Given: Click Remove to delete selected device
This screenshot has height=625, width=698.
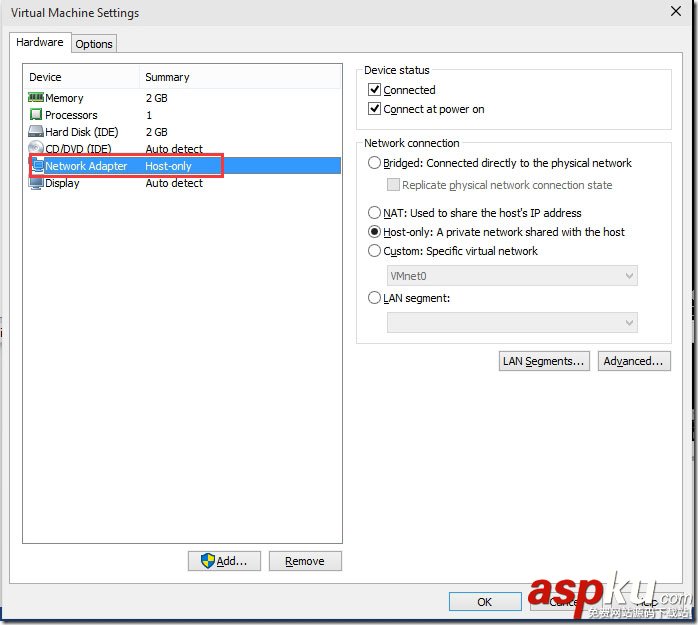Looking at the screenshot, I should pos(305,561).
